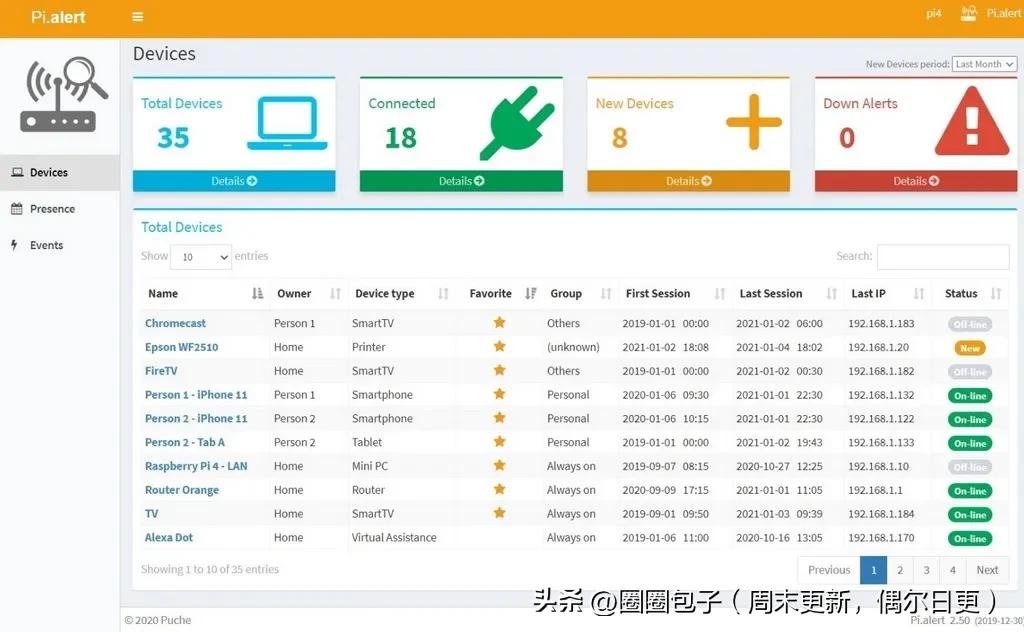1024x632 pixels.
Task: Go to page 4 of devices
Action: [x=953, y=570]
